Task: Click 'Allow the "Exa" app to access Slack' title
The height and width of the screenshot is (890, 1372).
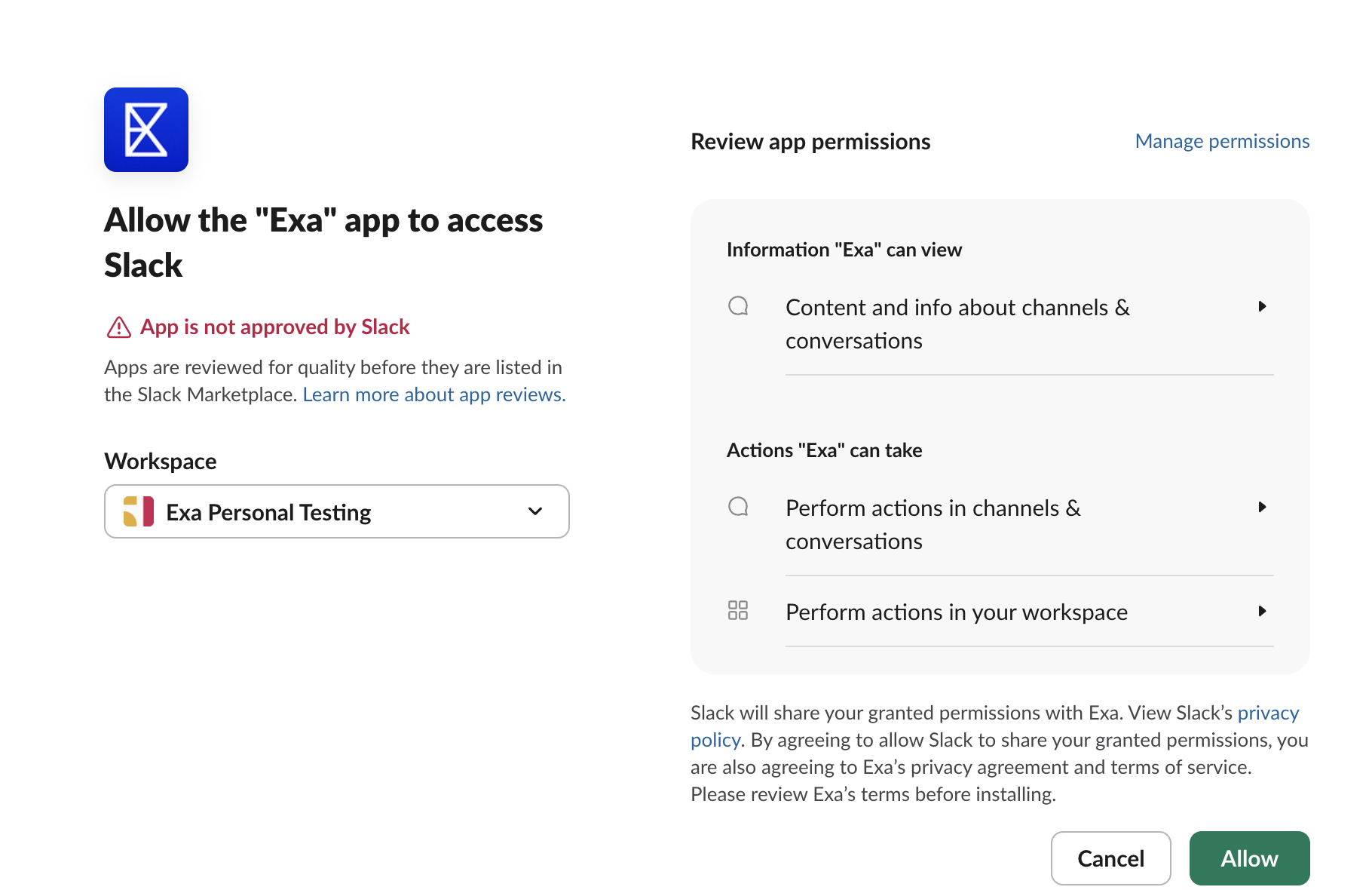Action: [x=323, y=243]
